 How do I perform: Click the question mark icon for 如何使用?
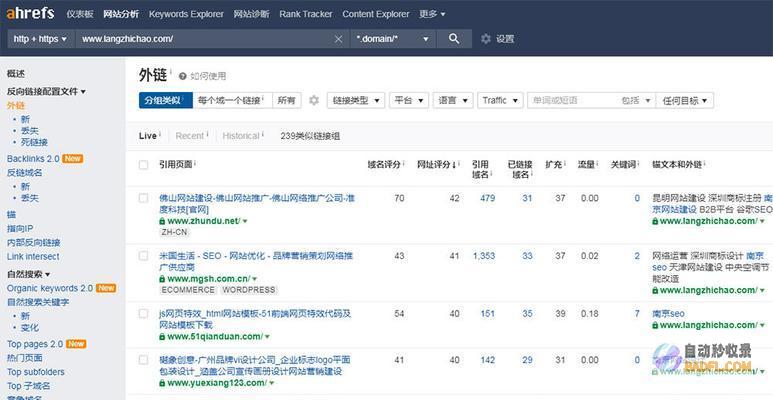pos(182,76)
